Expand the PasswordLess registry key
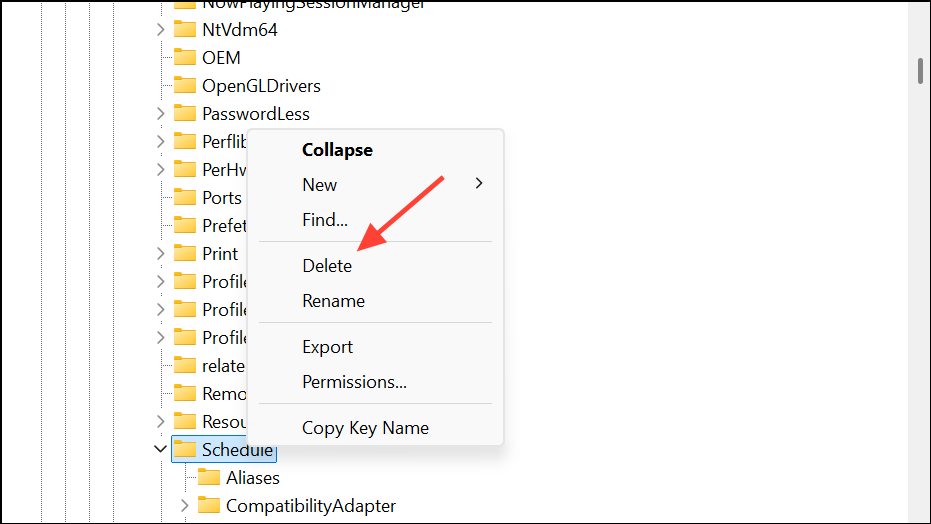This screenshot has height=524, width=931. click(x=160, y=113)
